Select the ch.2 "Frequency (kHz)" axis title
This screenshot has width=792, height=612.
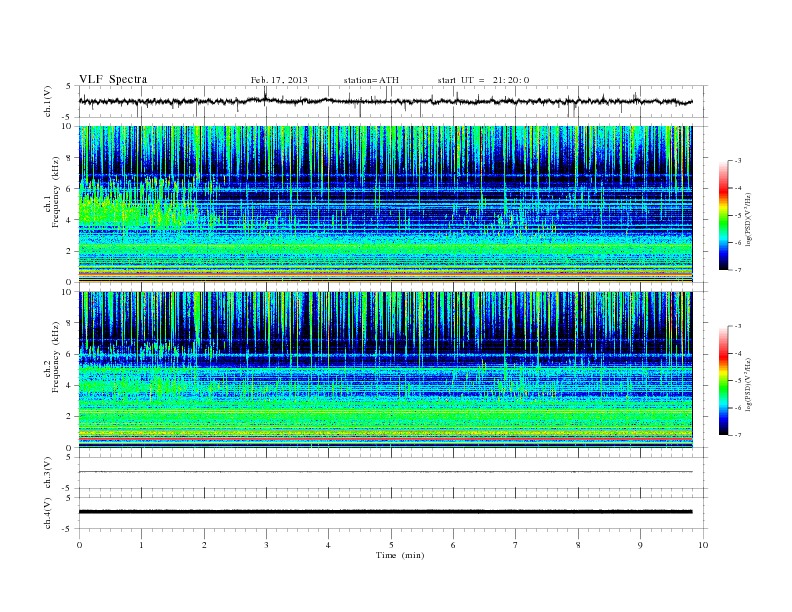56,357
